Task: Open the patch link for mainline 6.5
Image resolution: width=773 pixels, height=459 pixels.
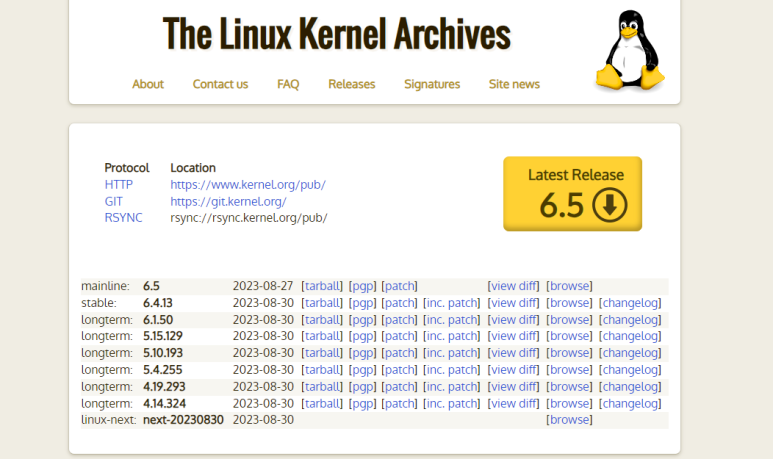Action: pos(399,286)
